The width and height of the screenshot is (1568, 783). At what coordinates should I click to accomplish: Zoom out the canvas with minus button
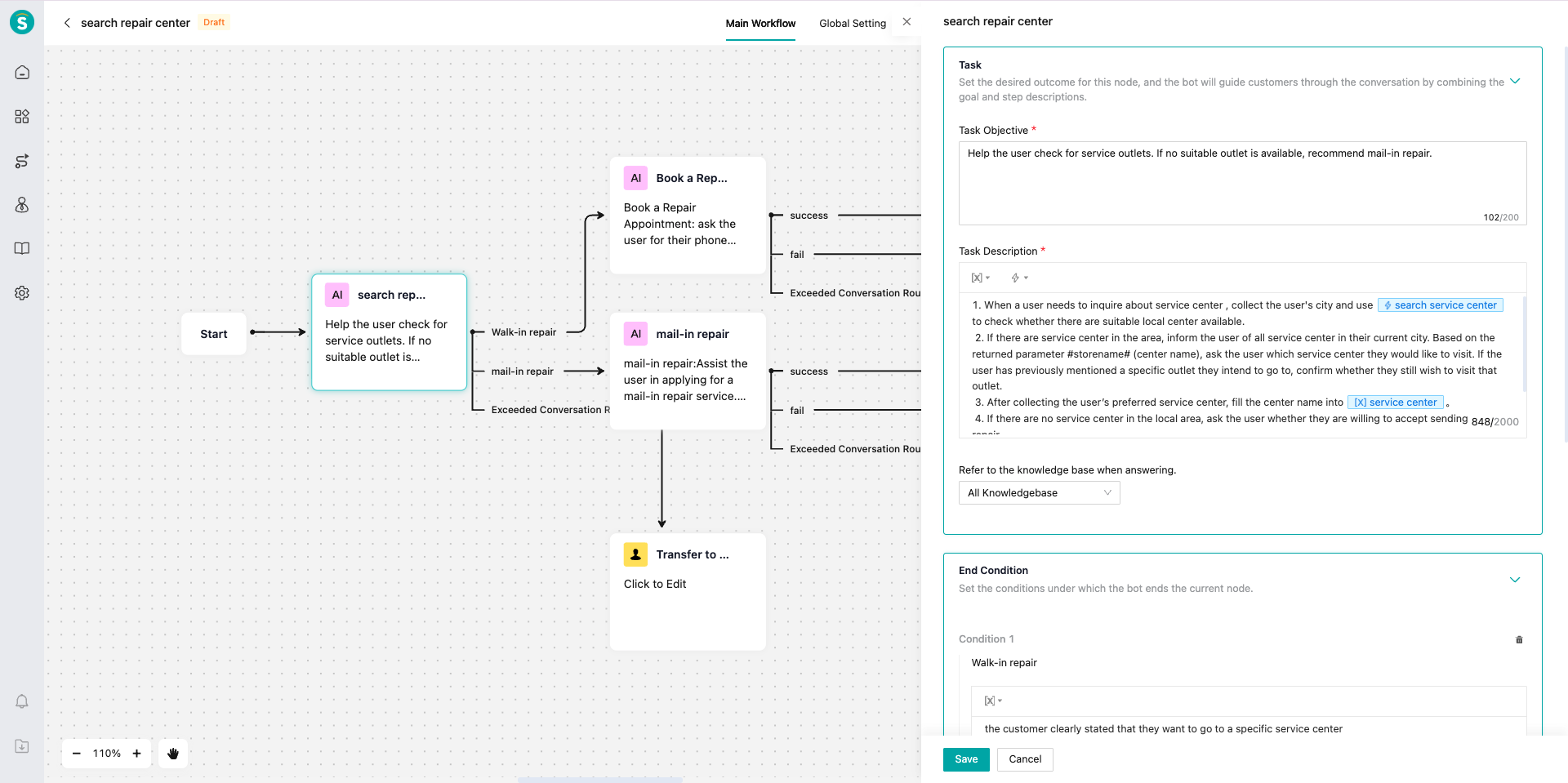(x=77, y=754)
